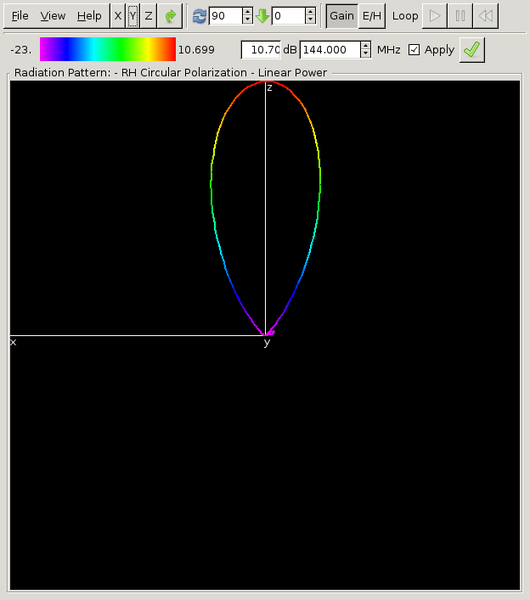Open the Help menu
530x600 pixels.
coord(89,16)
